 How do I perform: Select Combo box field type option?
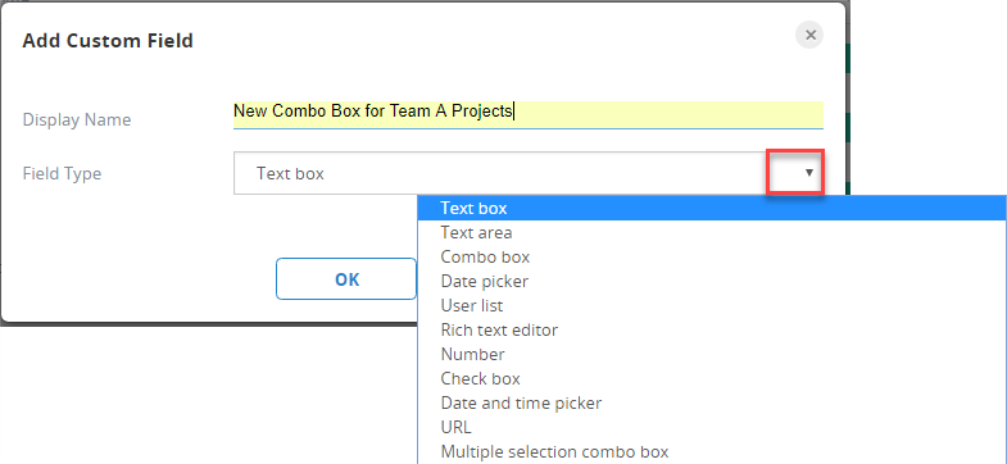485,257
